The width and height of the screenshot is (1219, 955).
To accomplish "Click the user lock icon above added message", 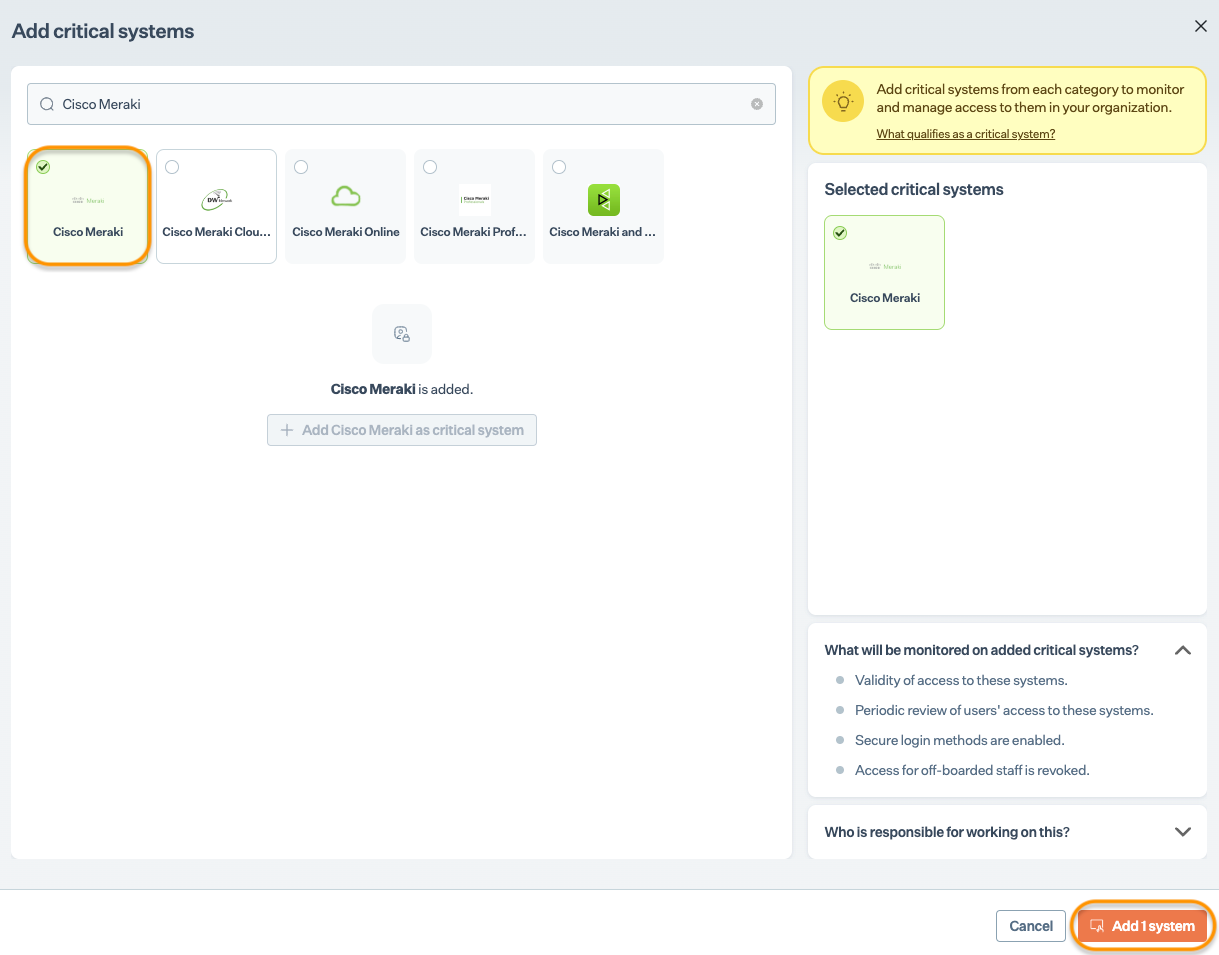I will 402,334.
